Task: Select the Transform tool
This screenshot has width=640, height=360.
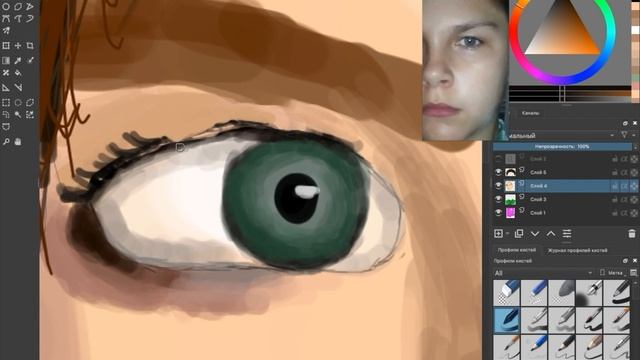Action: pos(6,46)
